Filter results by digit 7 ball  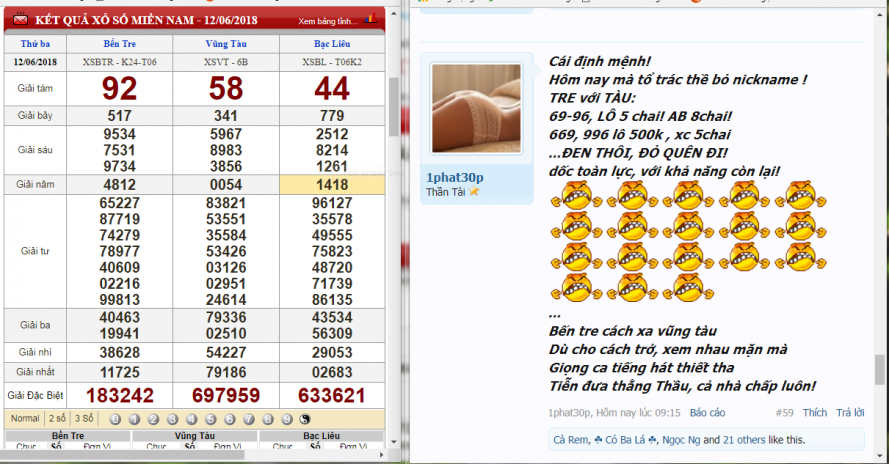coord(248,418)
